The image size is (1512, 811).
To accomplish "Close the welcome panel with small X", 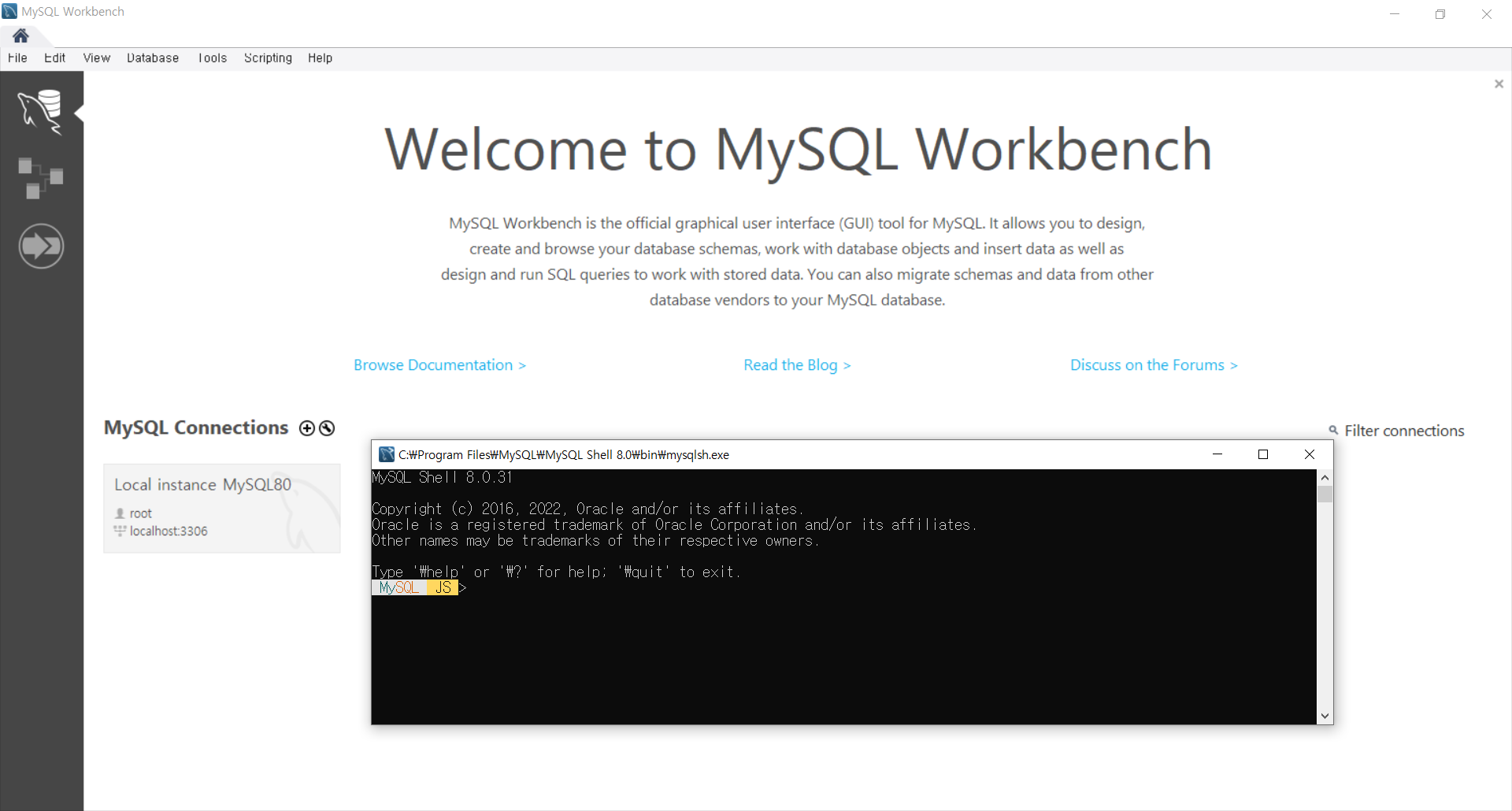I will coord(1499,83).
